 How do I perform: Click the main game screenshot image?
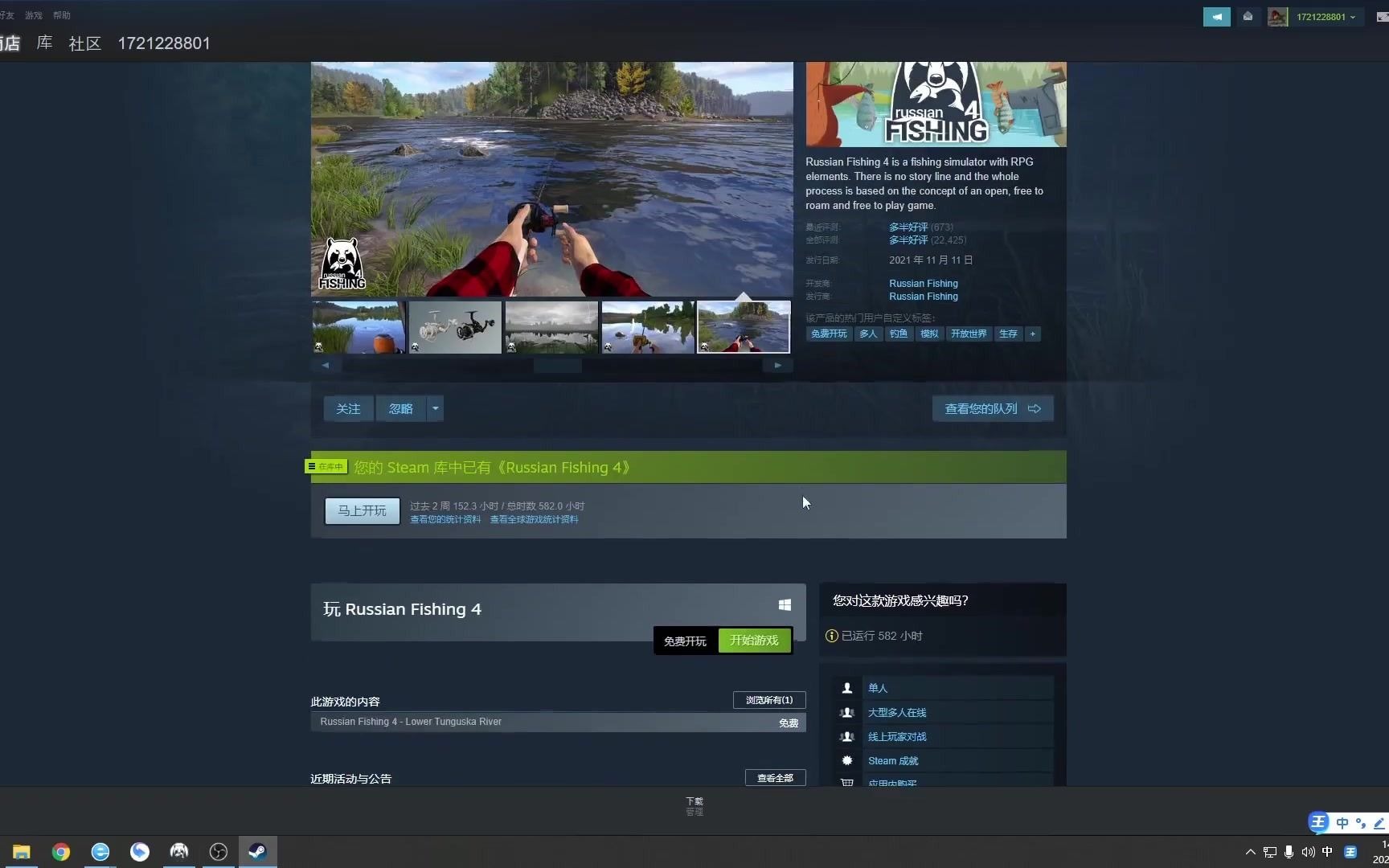coord(551,179)
